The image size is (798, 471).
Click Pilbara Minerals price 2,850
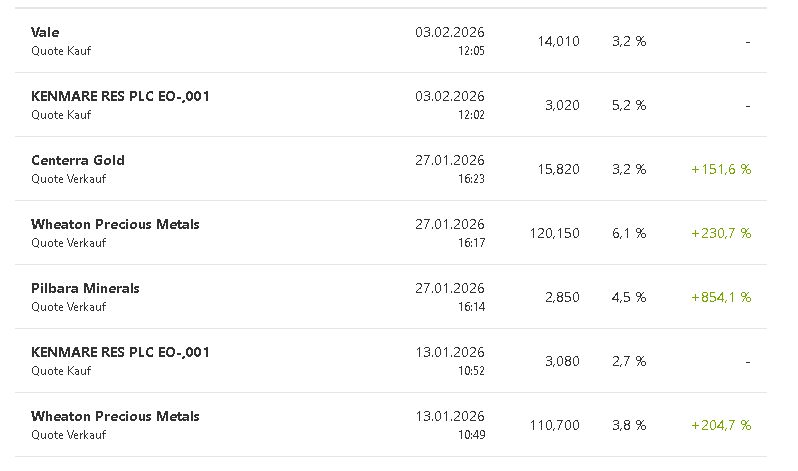(x=562, y=298)
